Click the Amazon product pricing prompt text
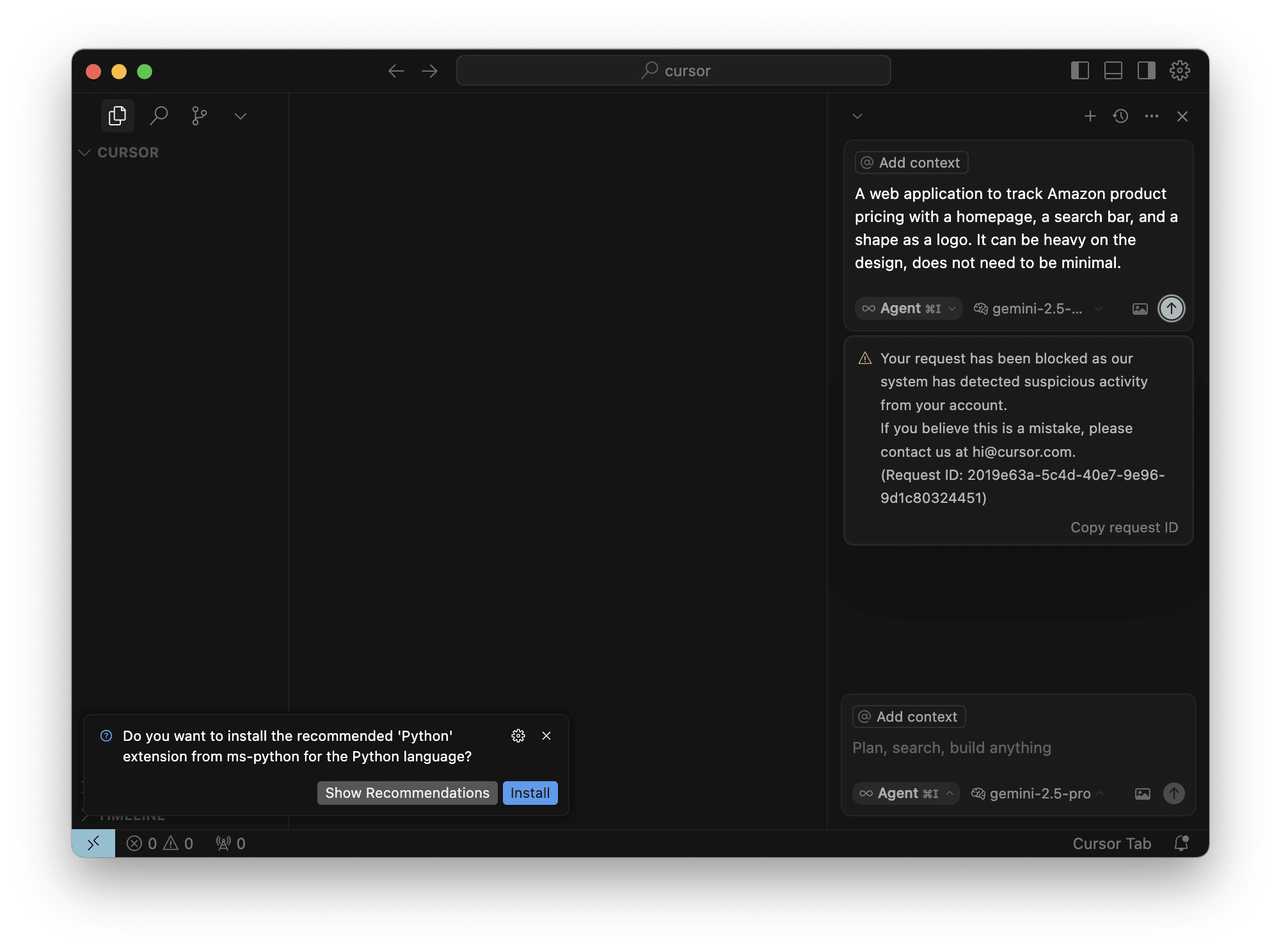The image size is (1281, 952). pyautogui.click(x=1016, y=228)
